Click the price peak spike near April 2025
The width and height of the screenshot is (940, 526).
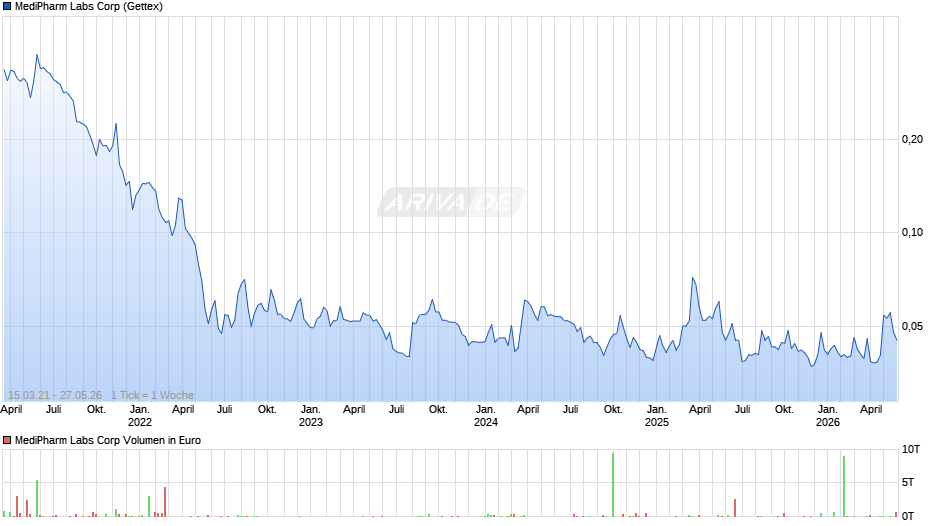click(x=693, y=279)
